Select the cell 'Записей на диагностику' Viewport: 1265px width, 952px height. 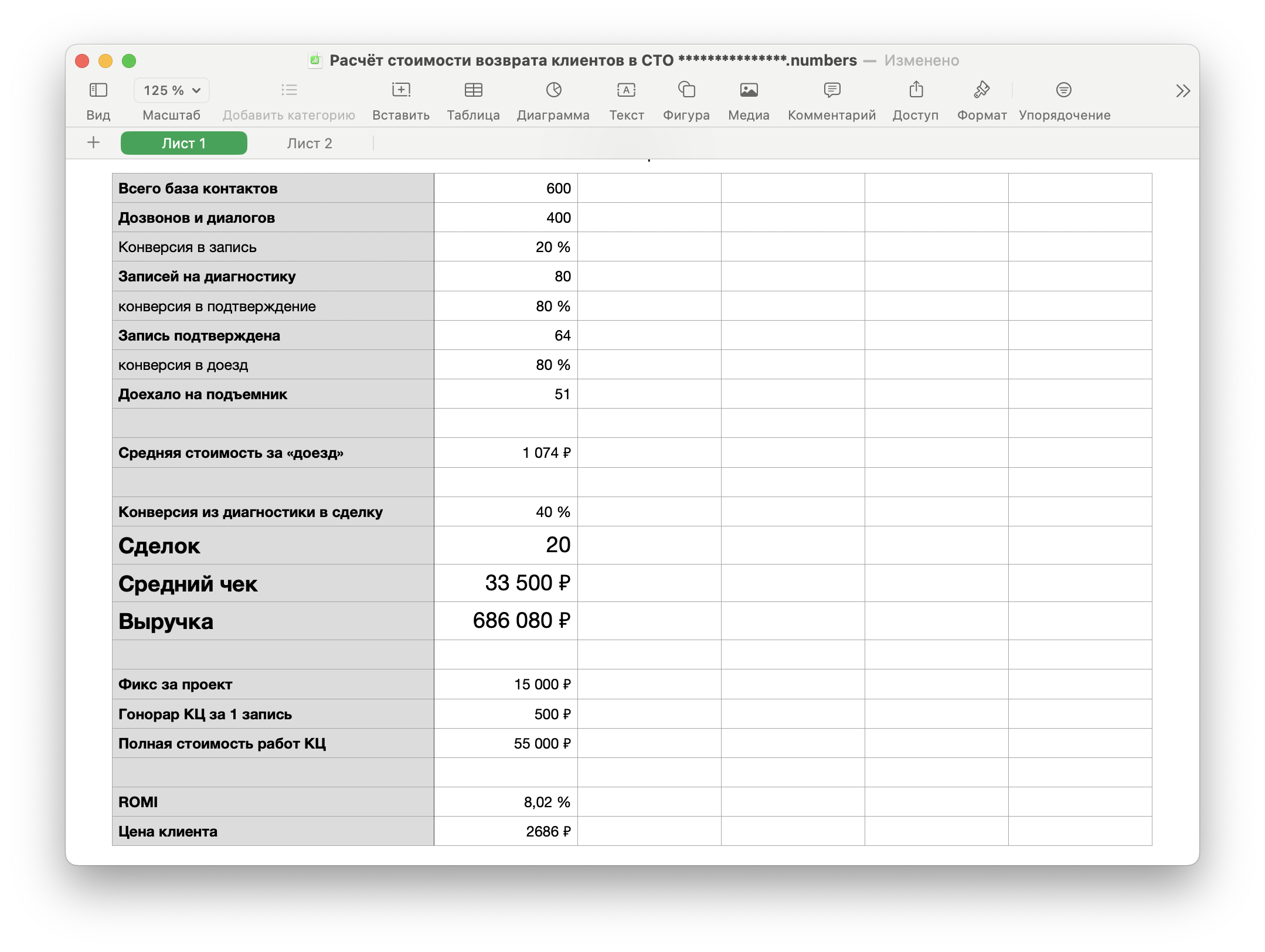[273, 276]
